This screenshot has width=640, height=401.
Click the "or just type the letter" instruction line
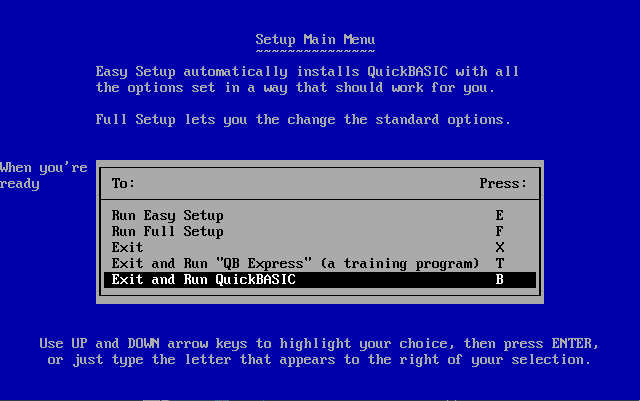click(x=319, y=360)
